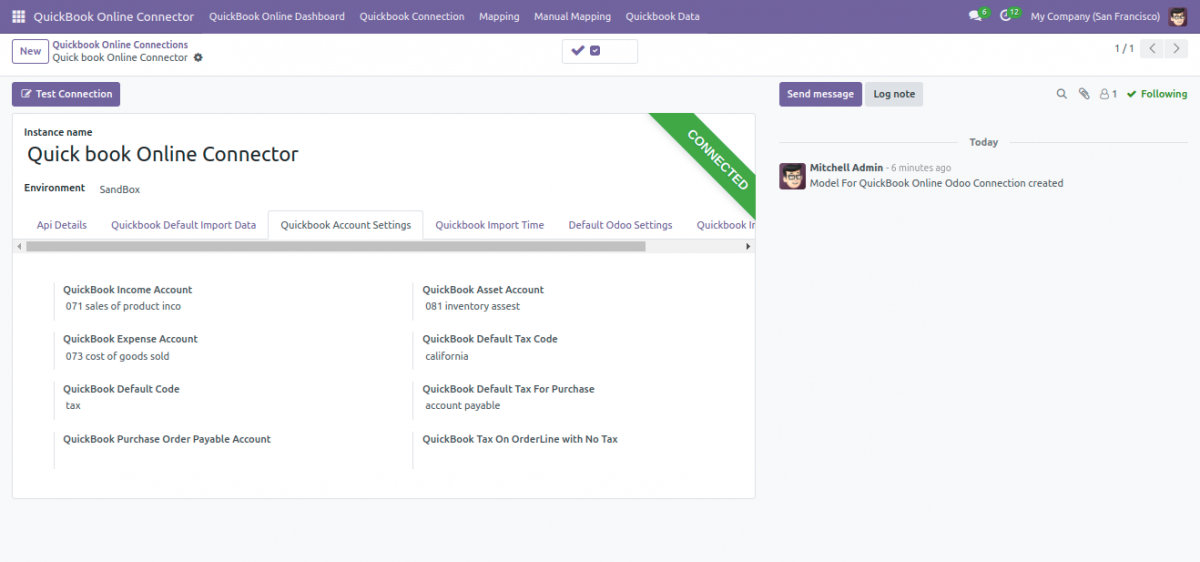Image resolution: width=1200 pixels, height=562 pixels.
Task: Open Quickbook Online Connections breadcrumb
Action: (120, 45)
